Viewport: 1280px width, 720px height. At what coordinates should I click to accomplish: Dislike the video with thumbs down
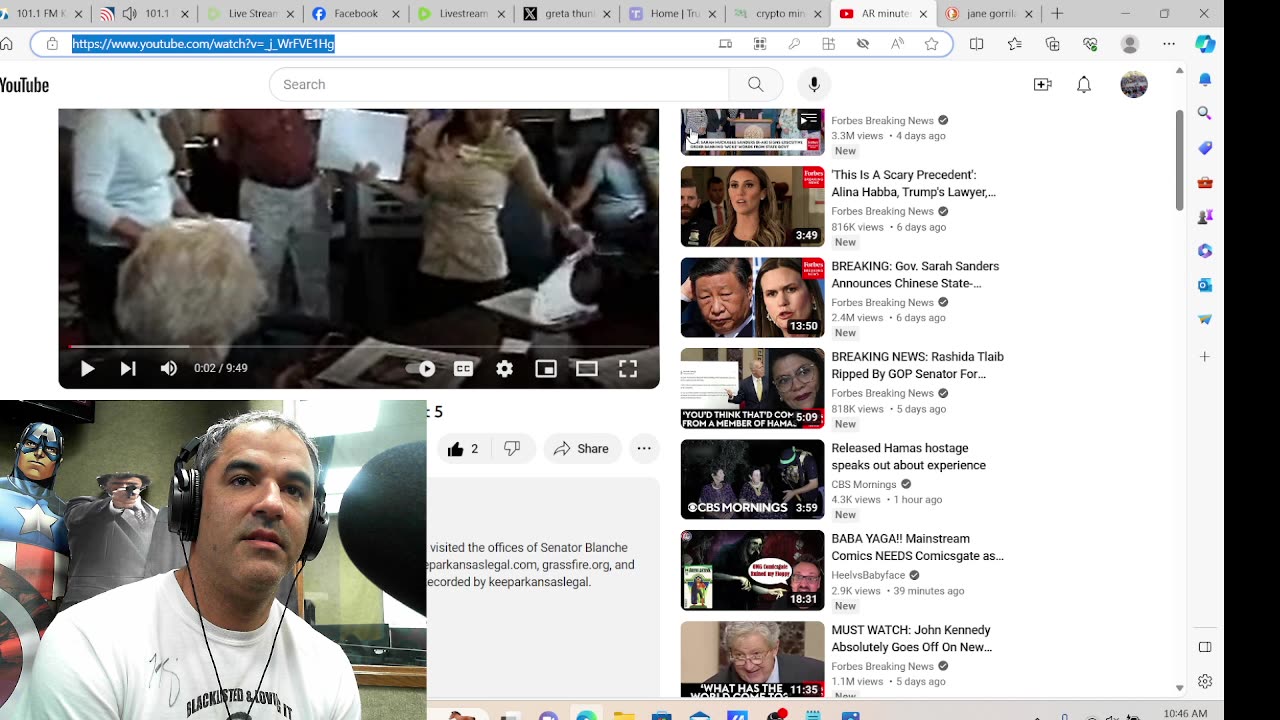[512, 449]
